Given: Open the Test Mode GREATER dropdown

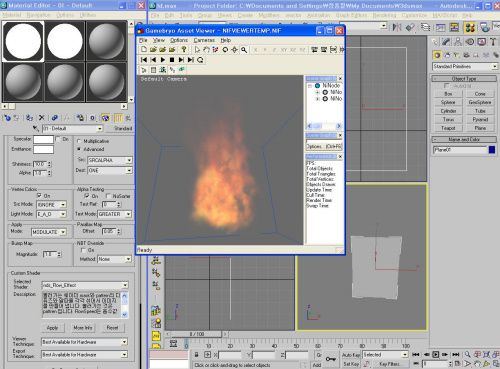Looking at the screenshot, I should 115,214.
